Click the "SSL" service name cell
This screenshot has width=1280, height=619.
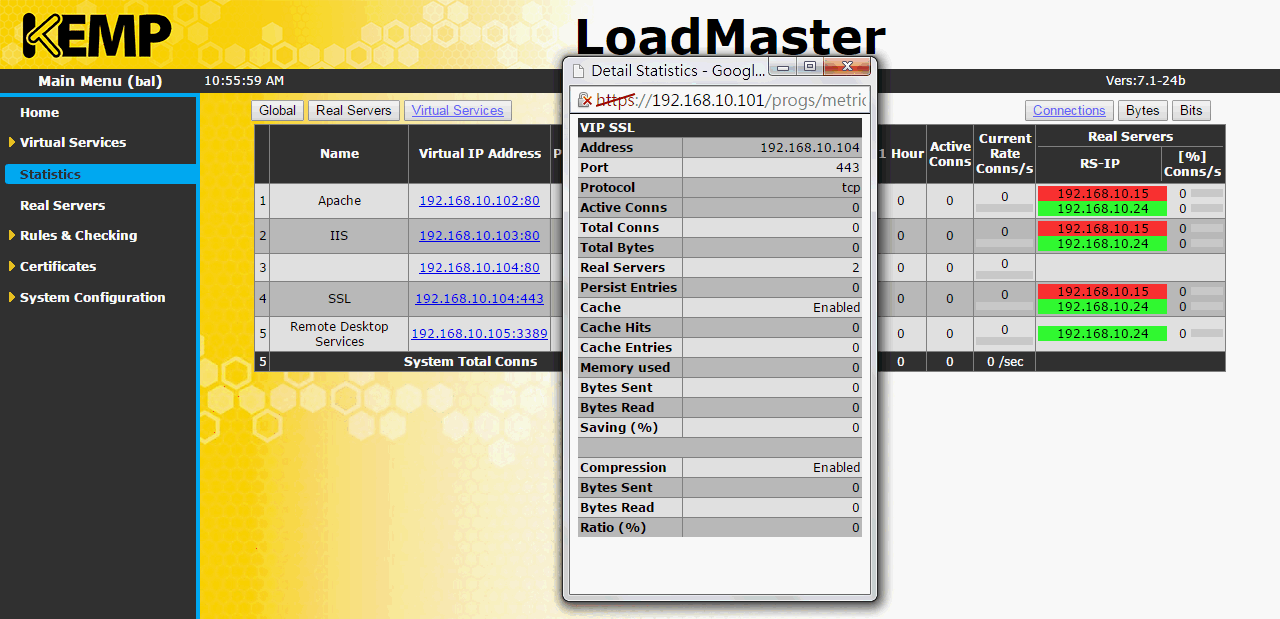click(340, 299)
